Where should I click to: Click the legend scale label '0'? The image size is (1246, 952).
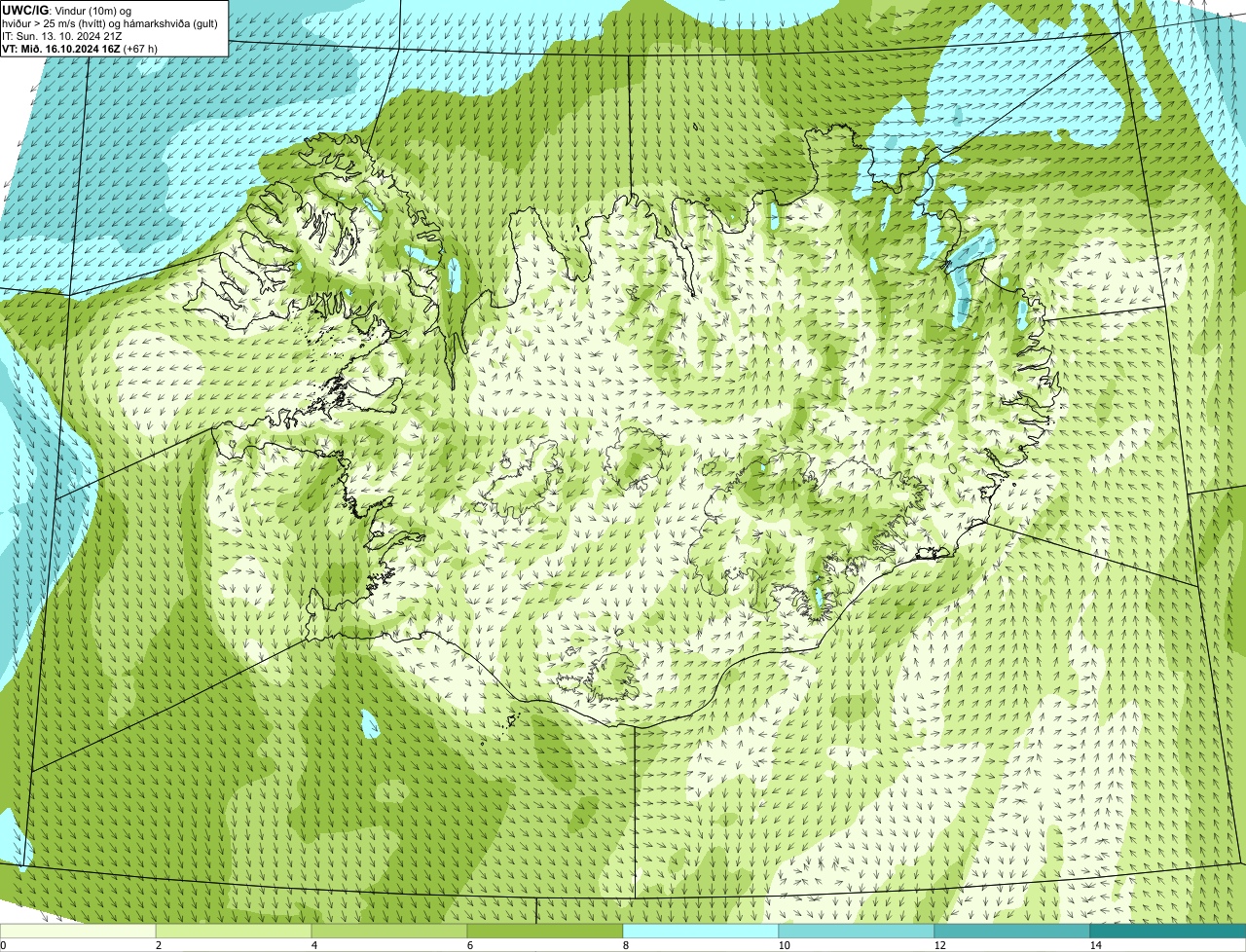pos(3,945)
